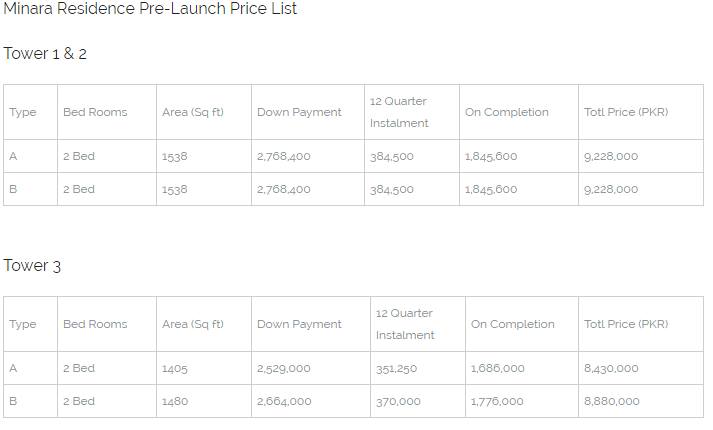Select "12 Quarter Instalment" header in Tower 3 table
This screenshot has width=713, height=430.
click(405, 325)
